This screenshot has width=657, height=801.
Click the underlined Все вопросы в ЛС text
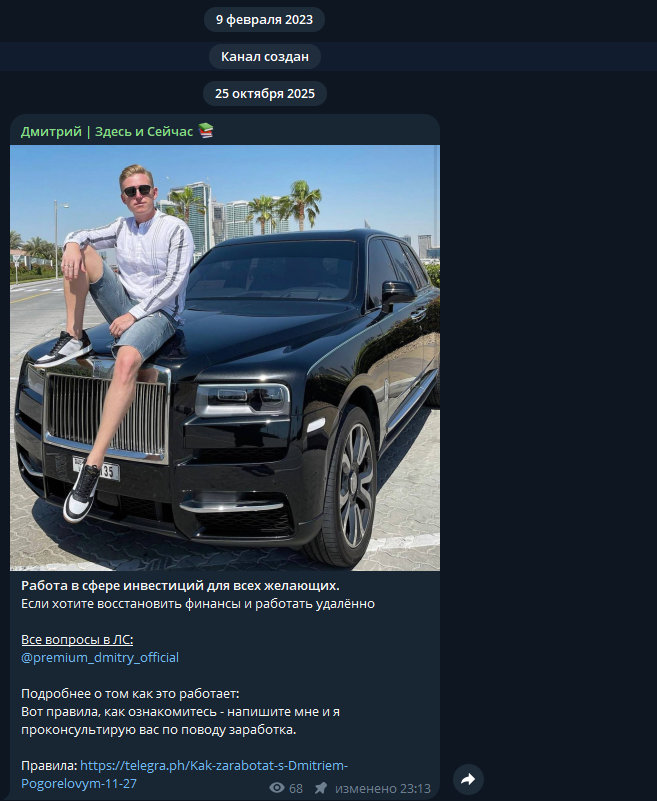point(77,640)
